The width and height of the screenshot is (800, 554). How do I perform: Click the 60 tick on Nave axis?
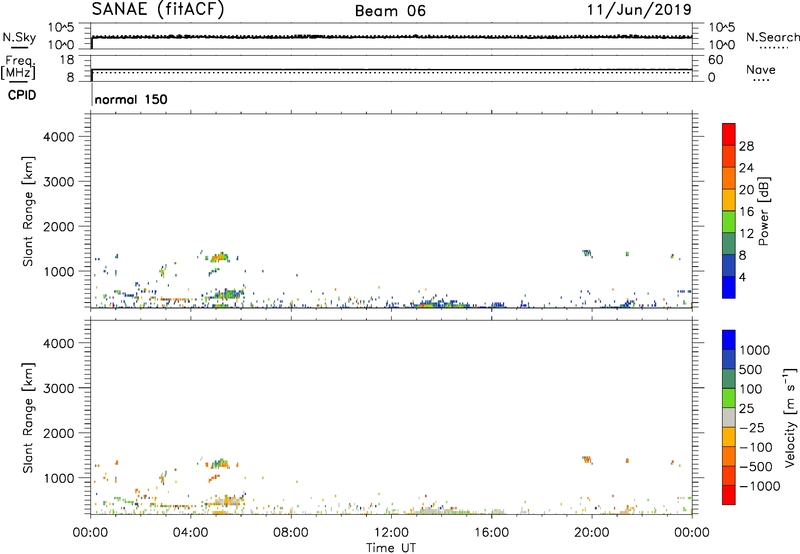716,60
